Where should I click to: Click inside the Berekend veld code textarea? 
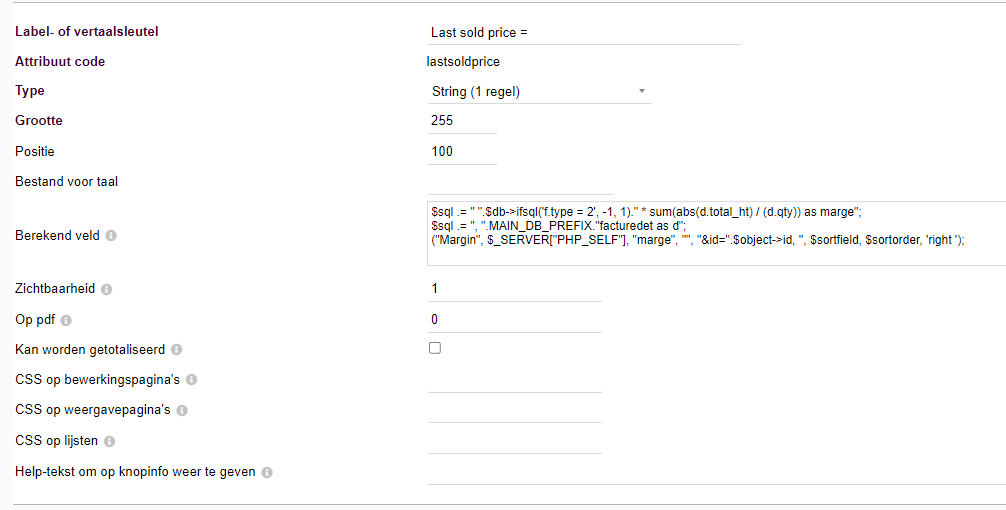[x=715, y=233]
